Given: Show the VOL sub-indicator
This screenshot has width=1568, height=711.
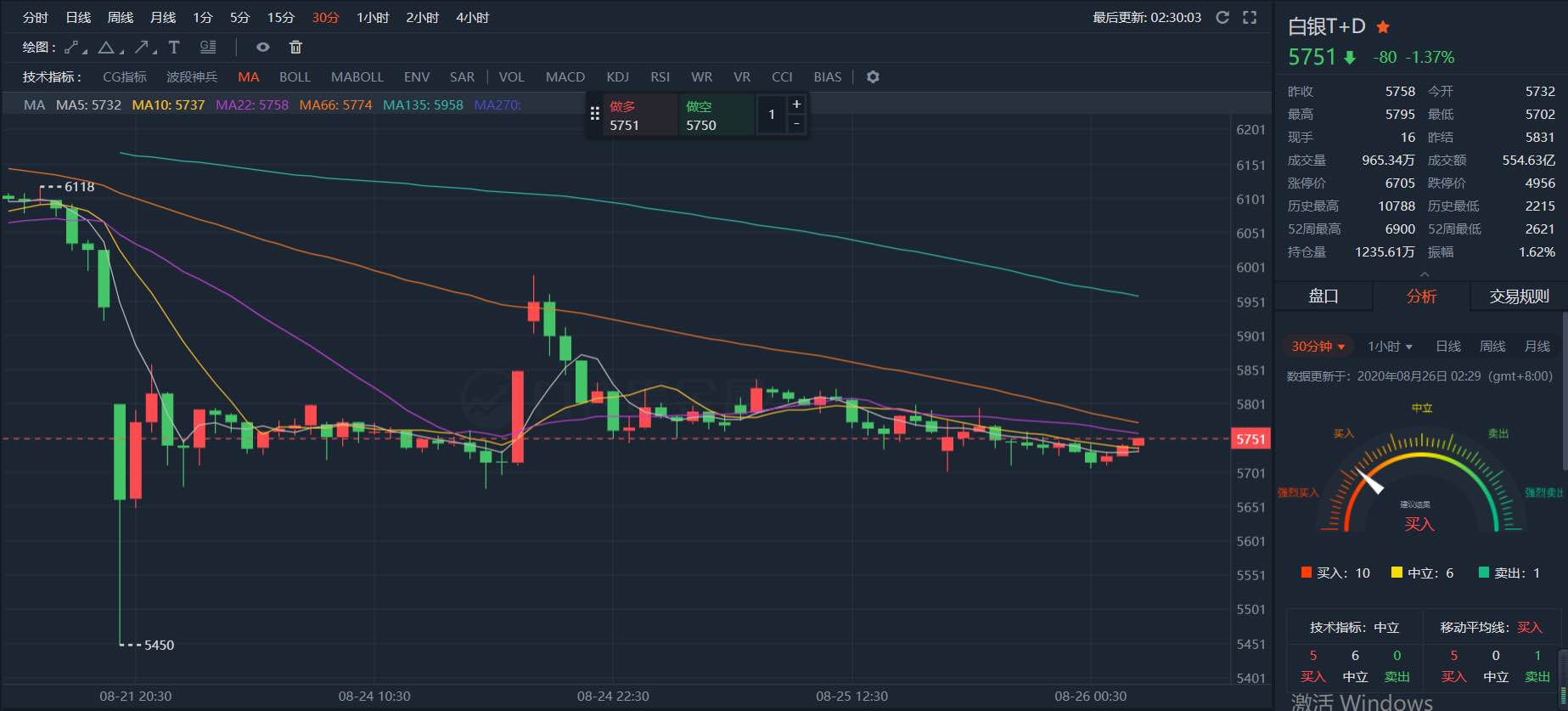Looking at the screenshot, I should (x=511, y=76).
